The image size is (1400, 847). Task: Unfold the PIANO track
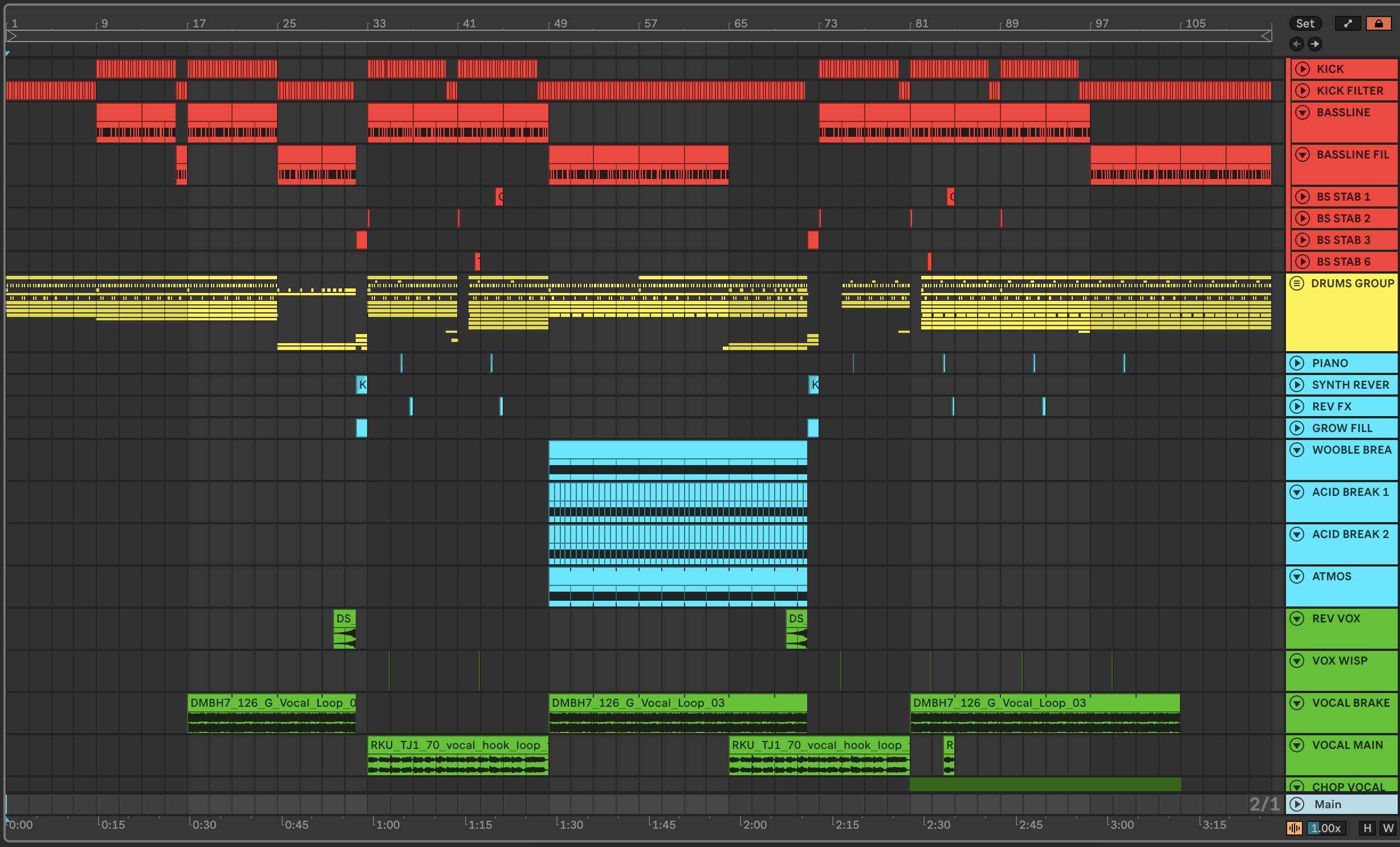click(1297, 363)
